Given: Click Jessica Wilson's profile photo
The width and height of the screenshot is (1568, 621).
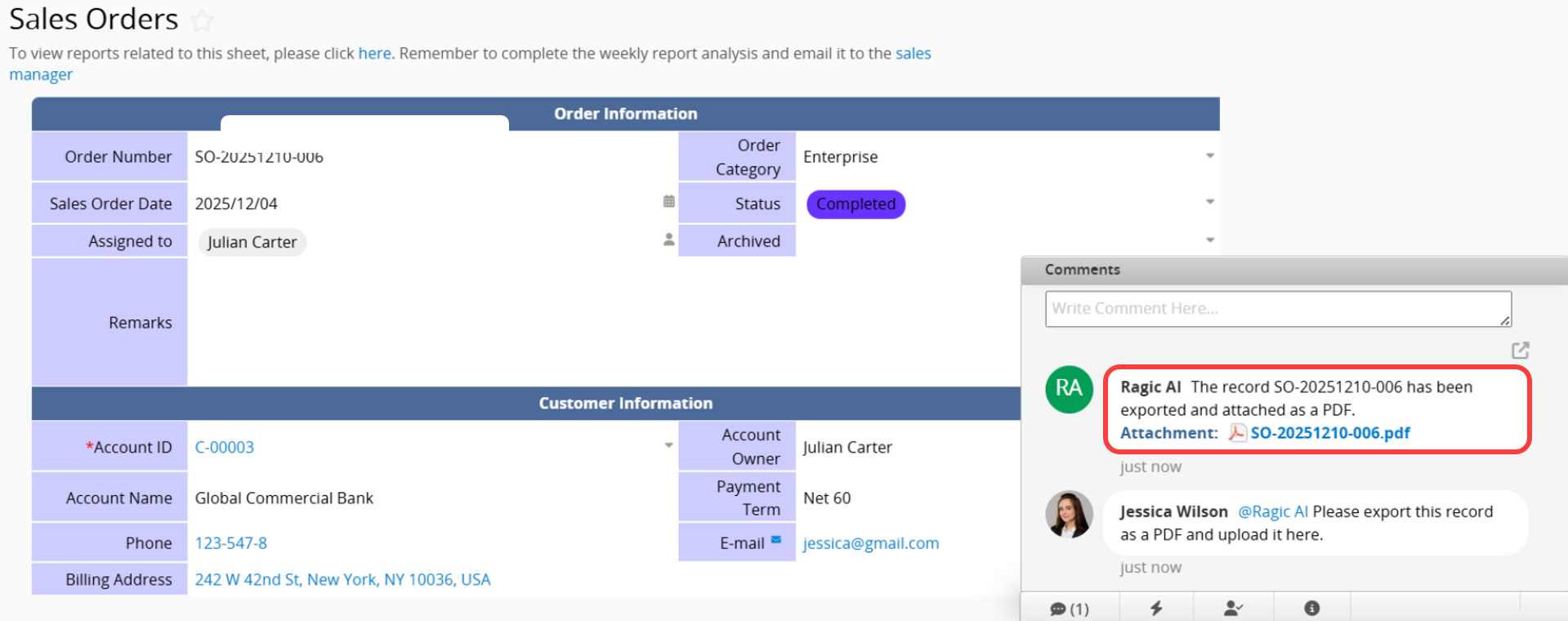Looking at the screenshot, I should click(x=1069, y=514).
